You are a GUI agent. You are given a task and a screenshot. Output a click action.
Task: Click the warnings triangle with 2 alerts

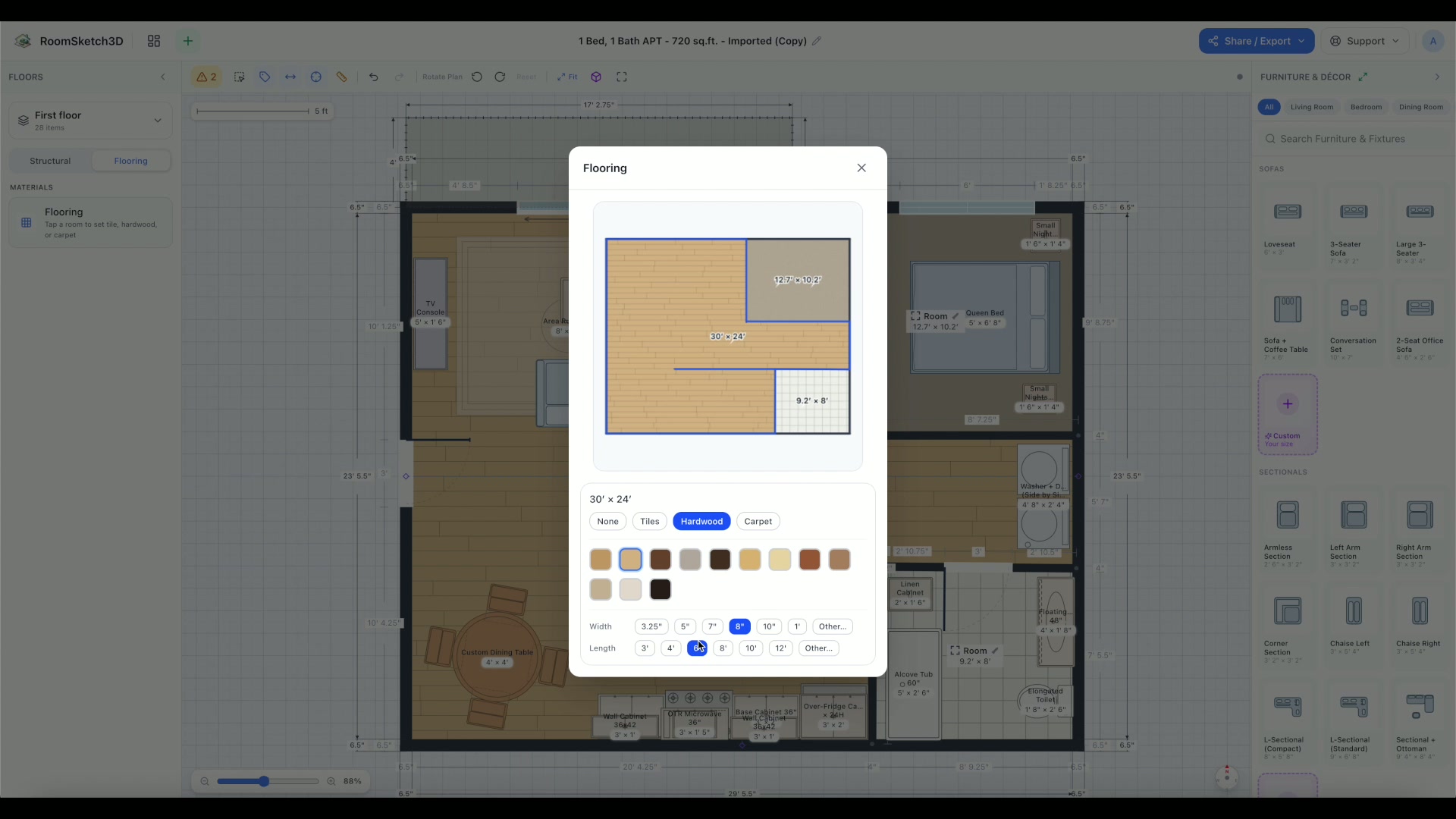click(x=206, y=77)
